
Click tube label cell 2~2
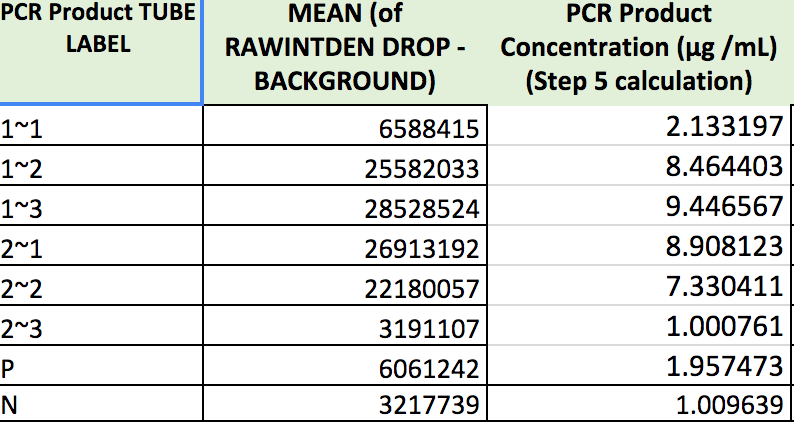click(100, 287)
